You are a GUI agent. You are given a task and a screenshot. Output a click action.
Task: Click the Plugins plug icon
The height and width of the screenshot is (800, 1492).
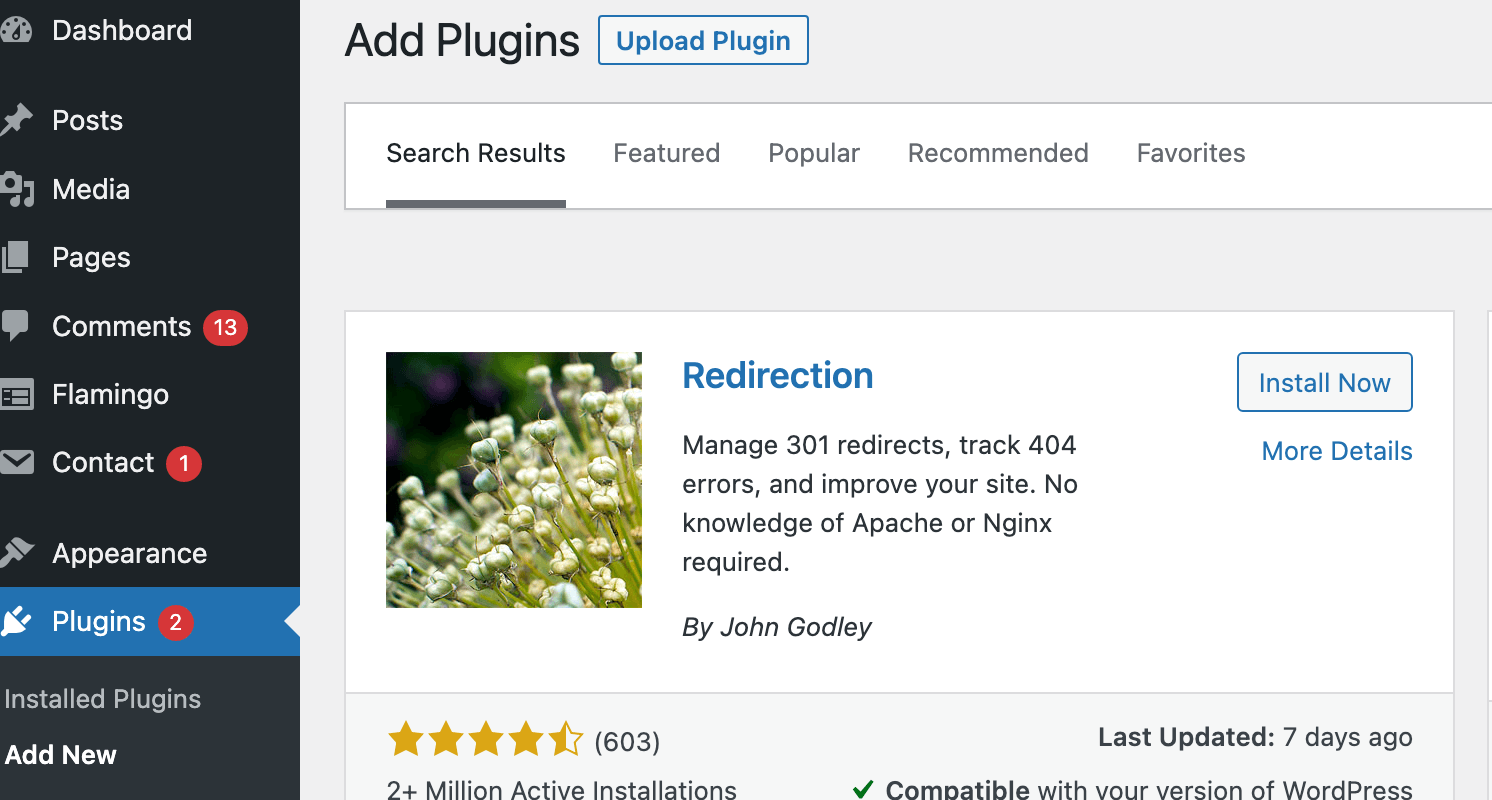pos(16,622)
